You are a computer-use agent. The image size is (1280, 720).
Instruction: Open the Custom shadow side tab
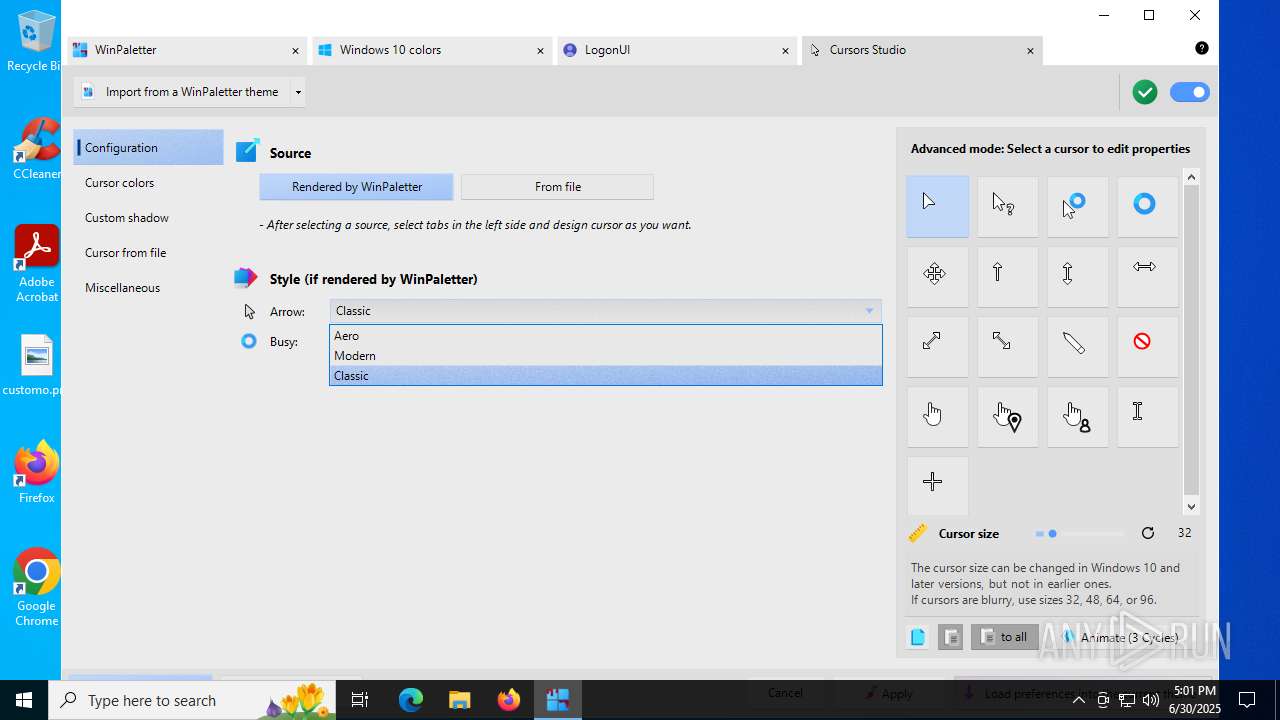point(149,218)
